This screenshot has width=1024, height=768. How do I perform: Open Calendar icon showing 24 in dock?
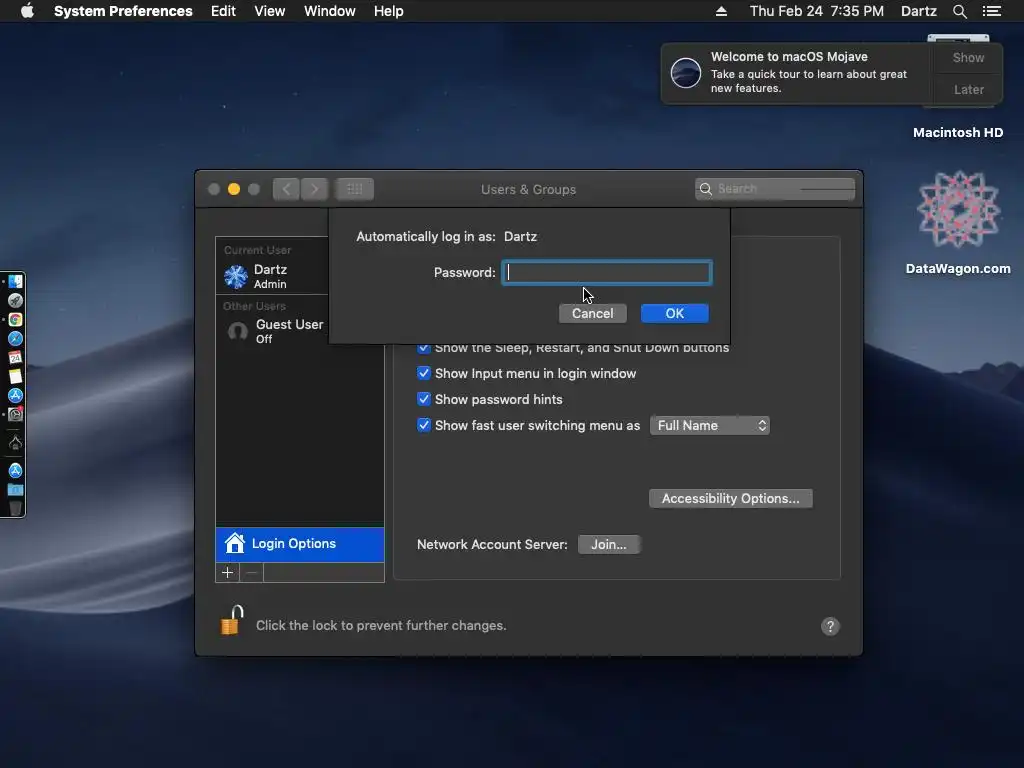coord(15,357)
